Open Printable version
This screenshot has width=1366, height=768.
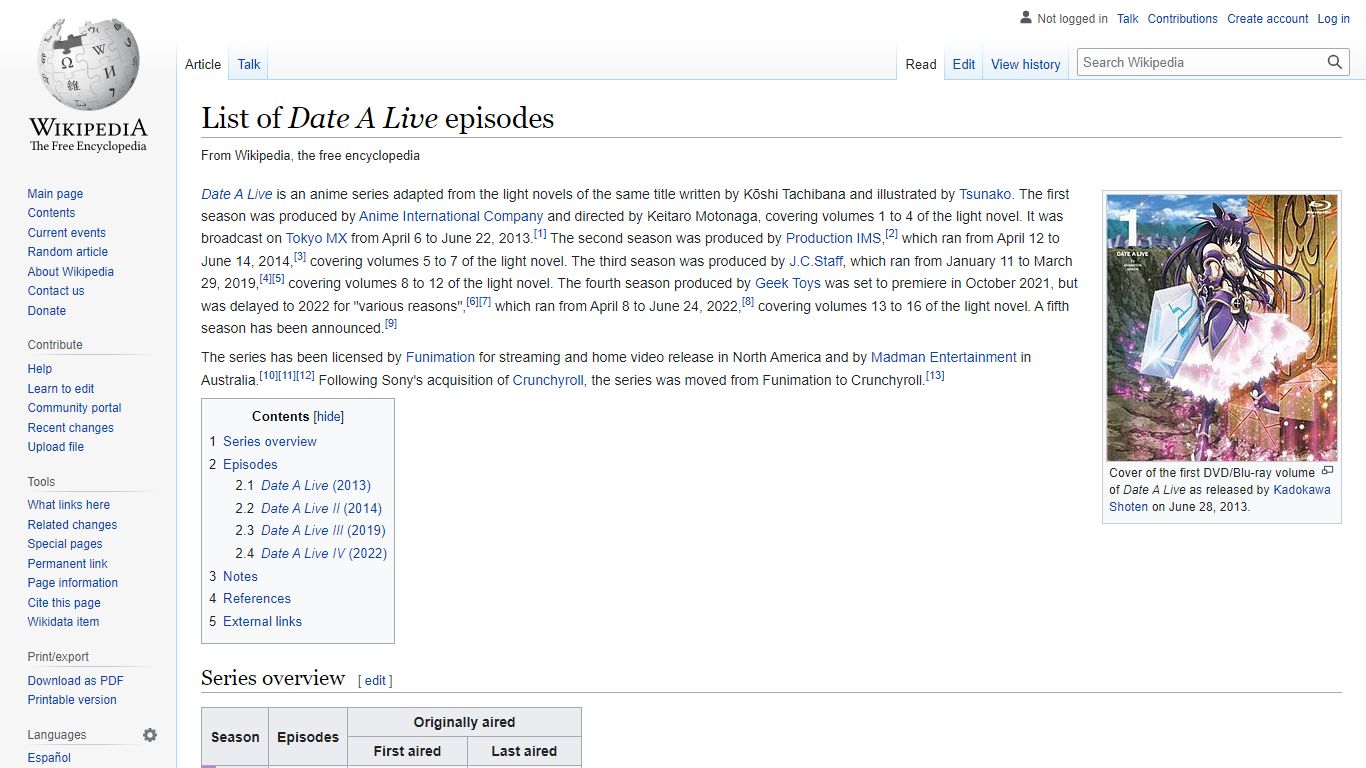72,700
